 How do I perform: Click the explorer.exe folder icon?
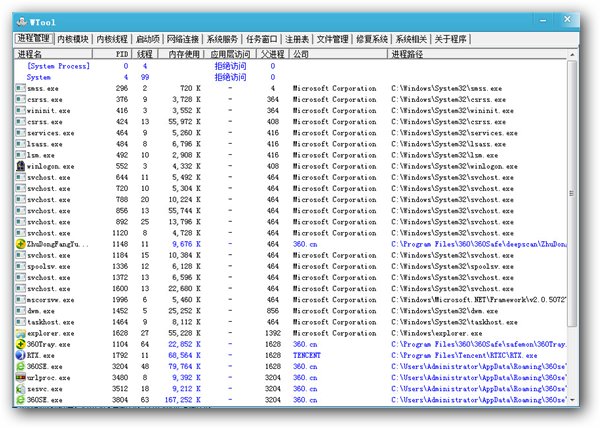pyautogui.click(x=20, y=333)
